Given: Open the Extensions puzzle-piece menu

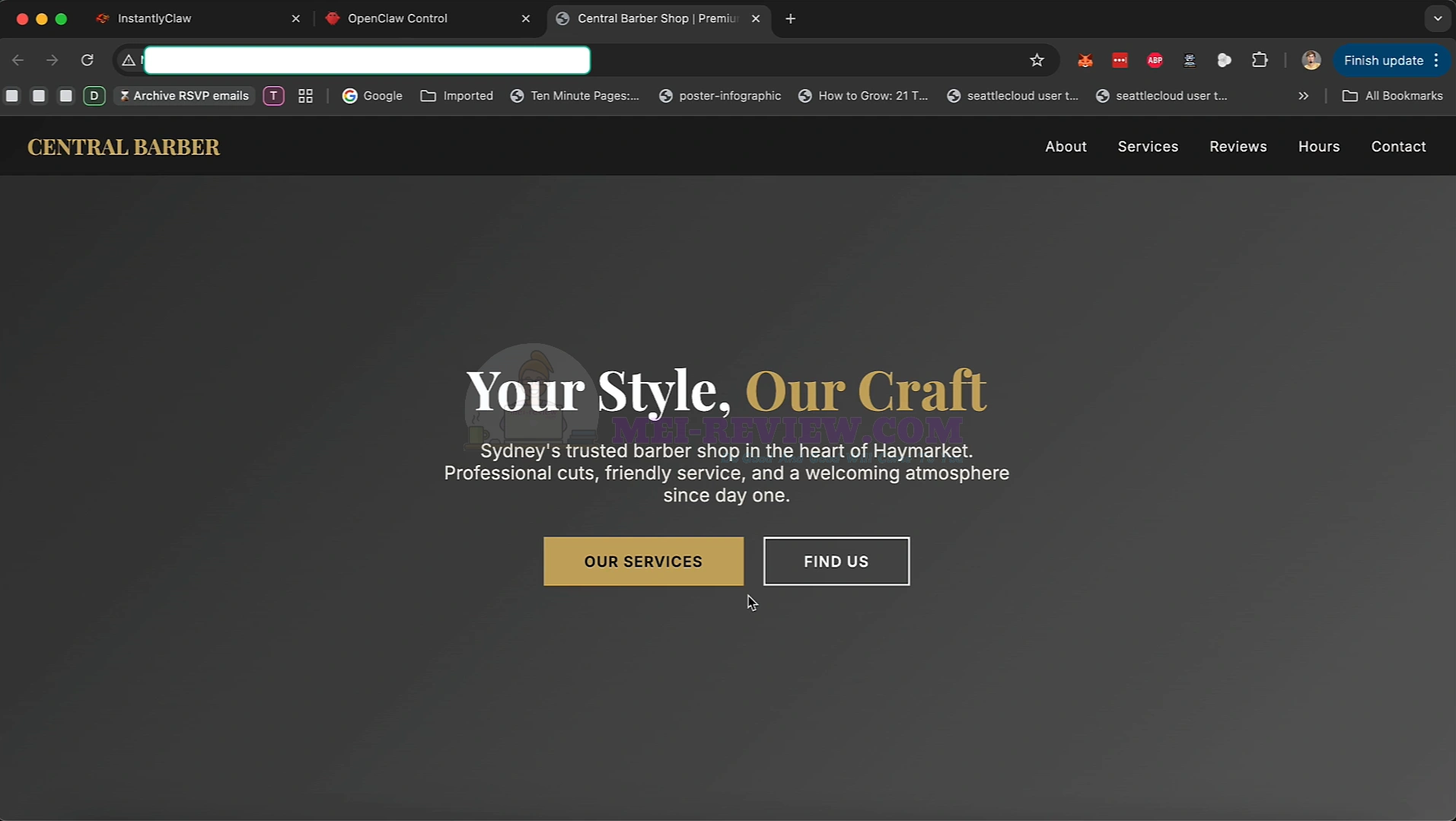Looking at the screenshot, I should pos(1260,60).
